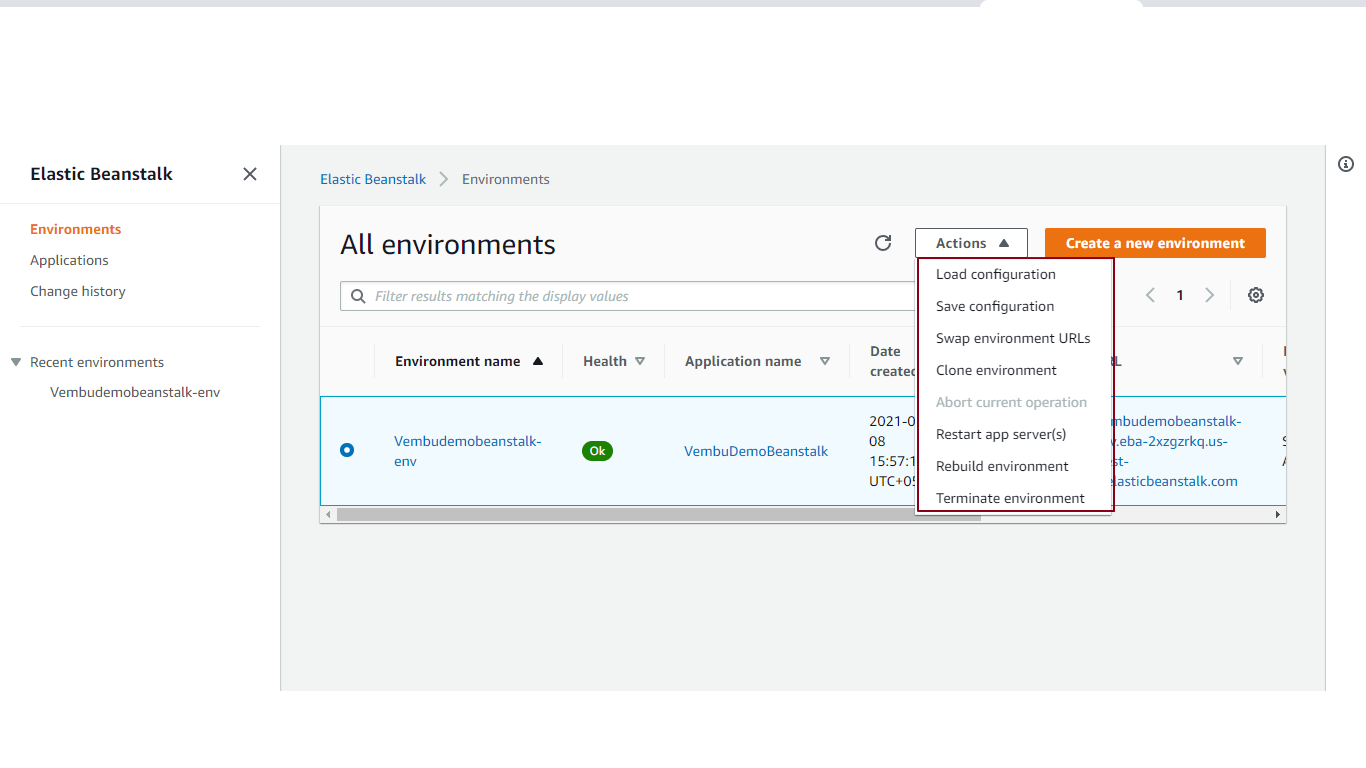Open VembuDemoBeanstalk application link
The width and height of the screenshot is (1366, 768).
click(756, 451)
